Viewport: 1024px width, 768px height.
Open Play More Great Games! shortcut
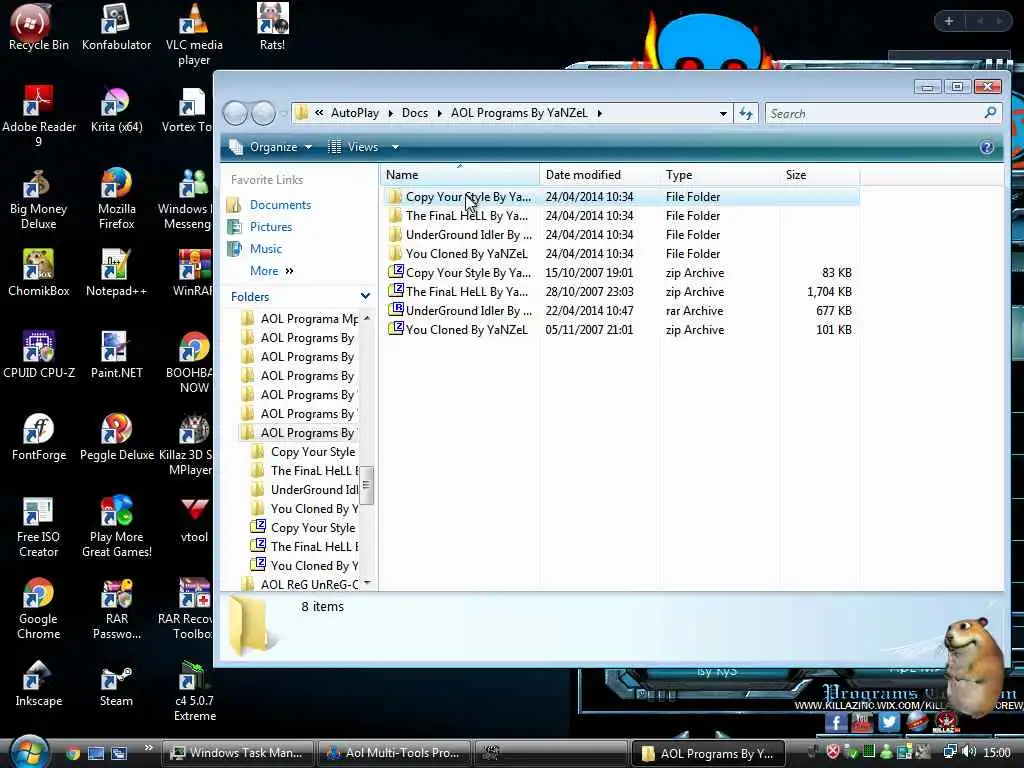[x=116, y=526]
